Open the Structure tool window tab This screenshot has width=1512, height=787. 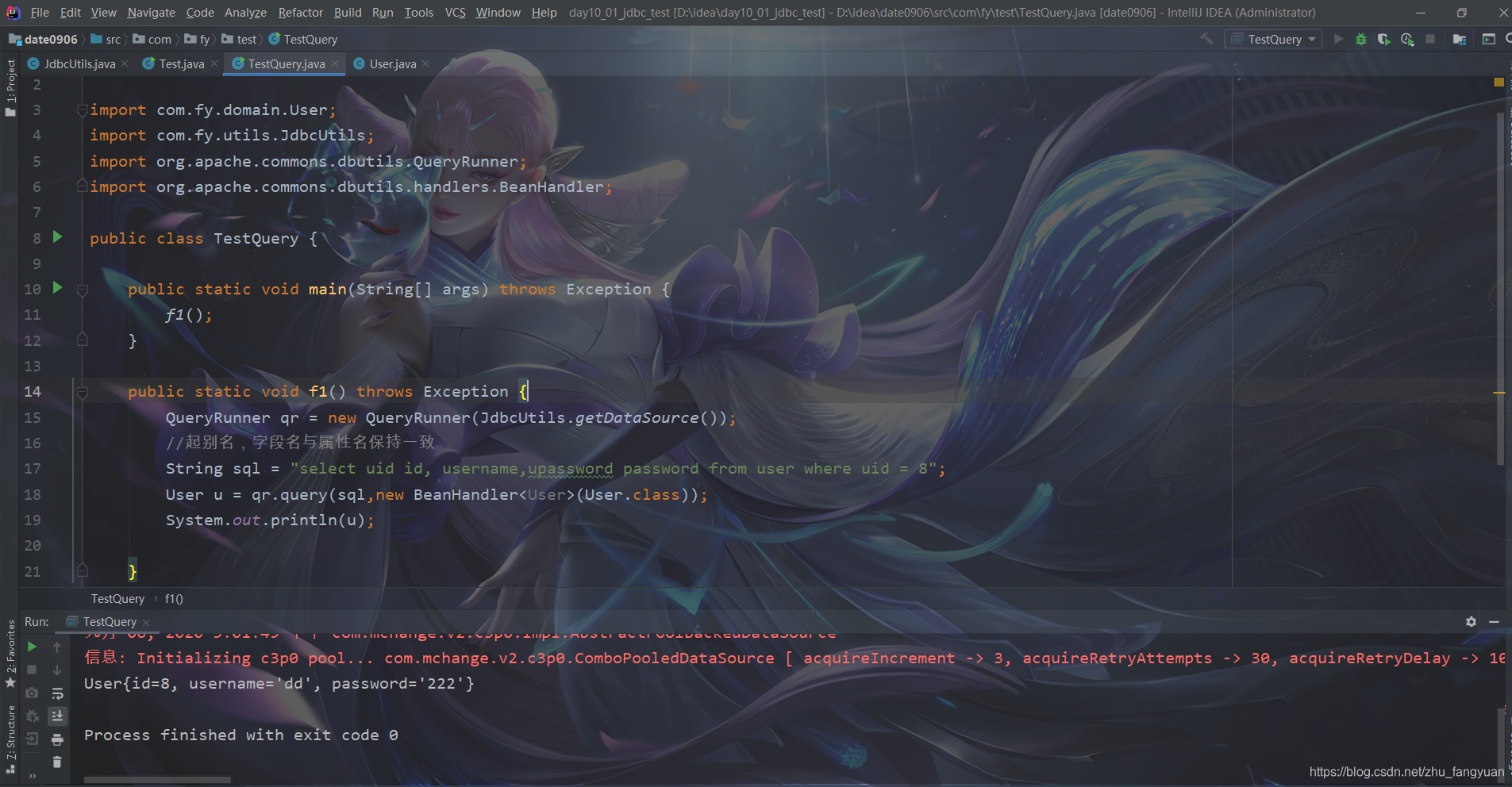[10, 739]
